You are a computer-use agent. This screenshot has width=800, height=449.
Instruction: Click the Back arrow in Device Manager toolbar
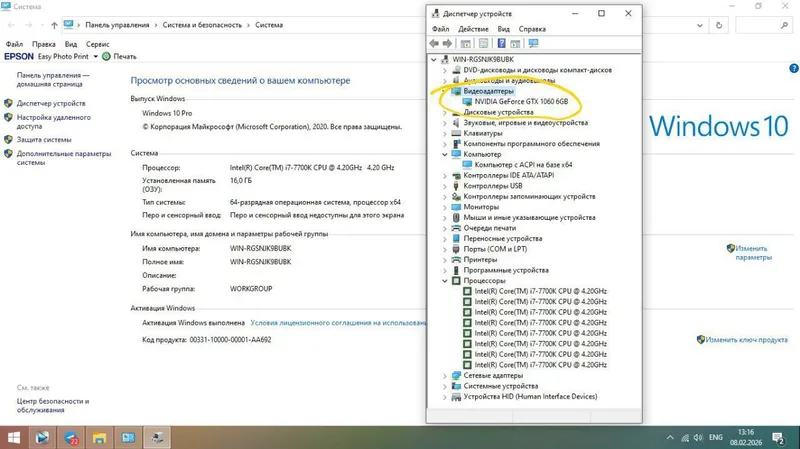434,43
